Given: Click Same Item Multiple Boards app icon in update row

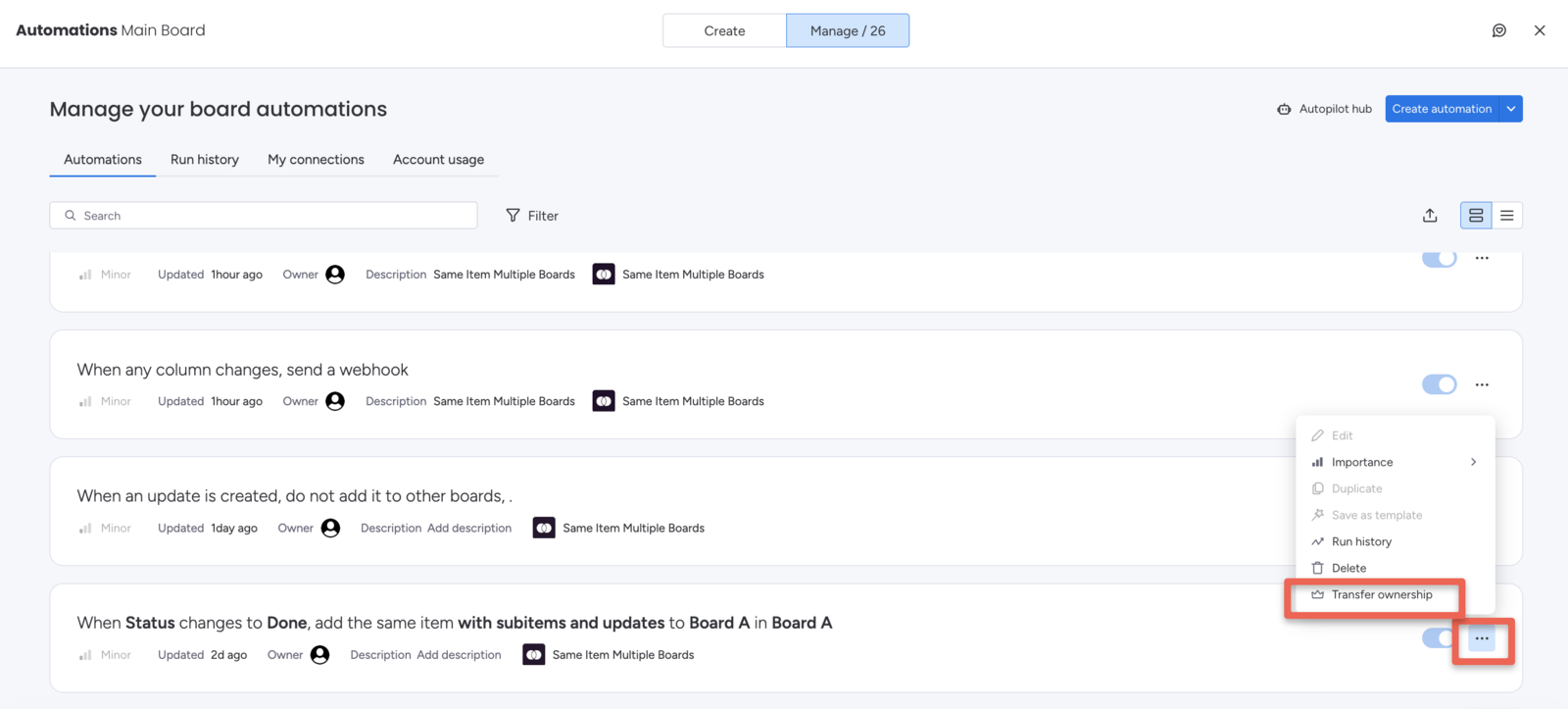Looking at the screenshot, I should click(544, 528).
